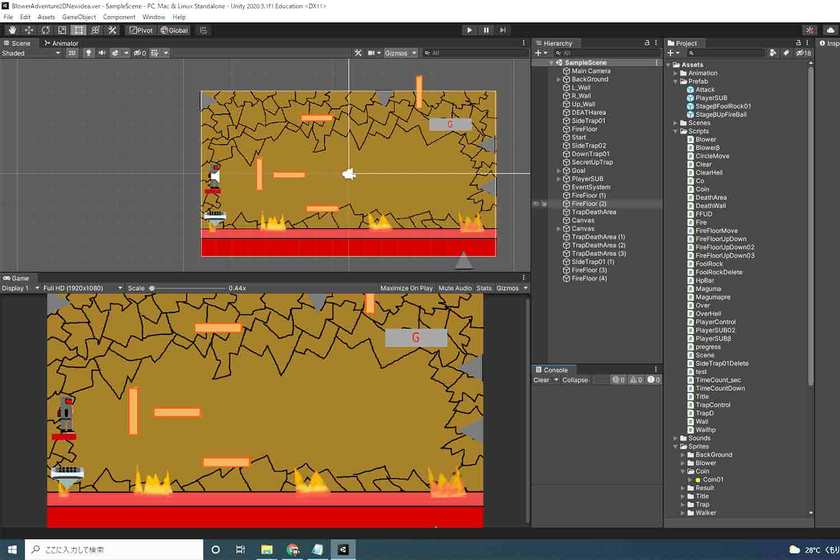
Task: Click the Step frame button
Action: click(x=504, y=30)
